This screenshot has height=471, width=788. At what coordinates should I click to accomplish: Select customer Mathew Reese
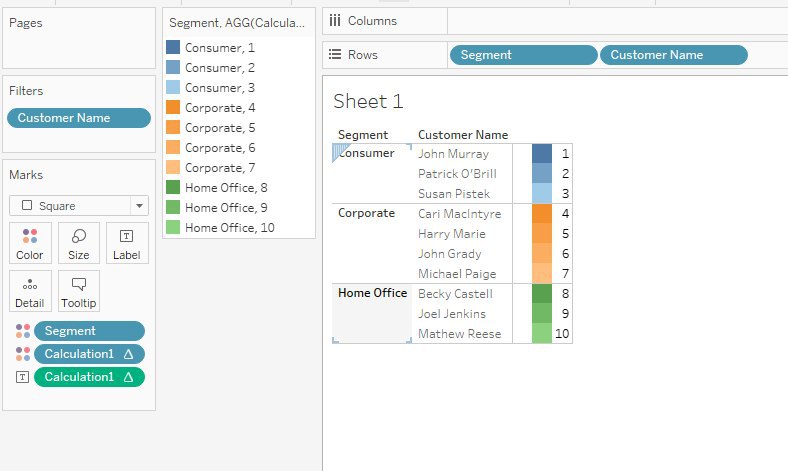pyautogui.click(x=459, y=334)
